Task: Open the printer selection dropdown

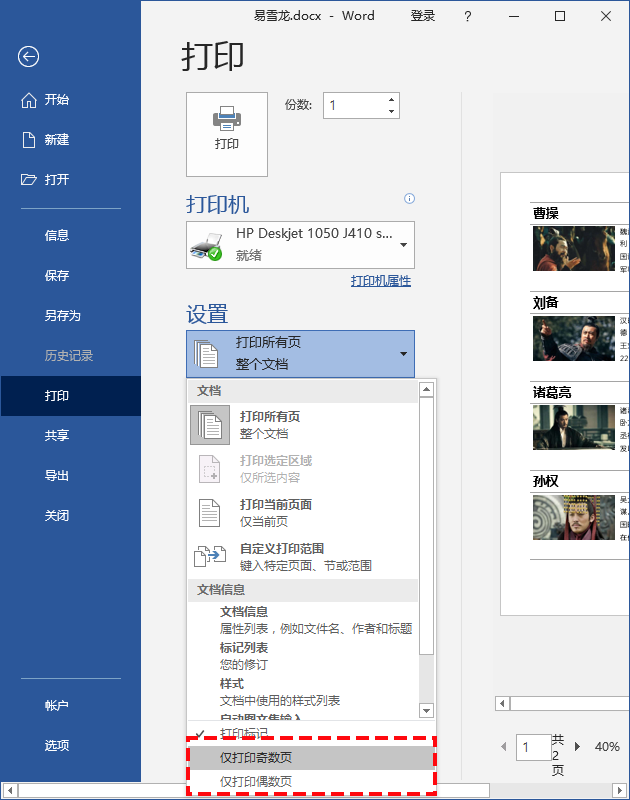Action: click(300, 245)
